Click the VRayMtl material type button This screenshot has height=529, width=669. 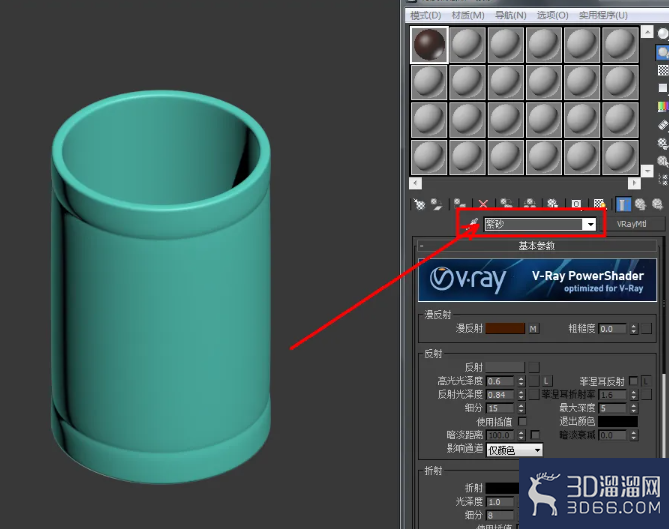click(x=631, y=224)
